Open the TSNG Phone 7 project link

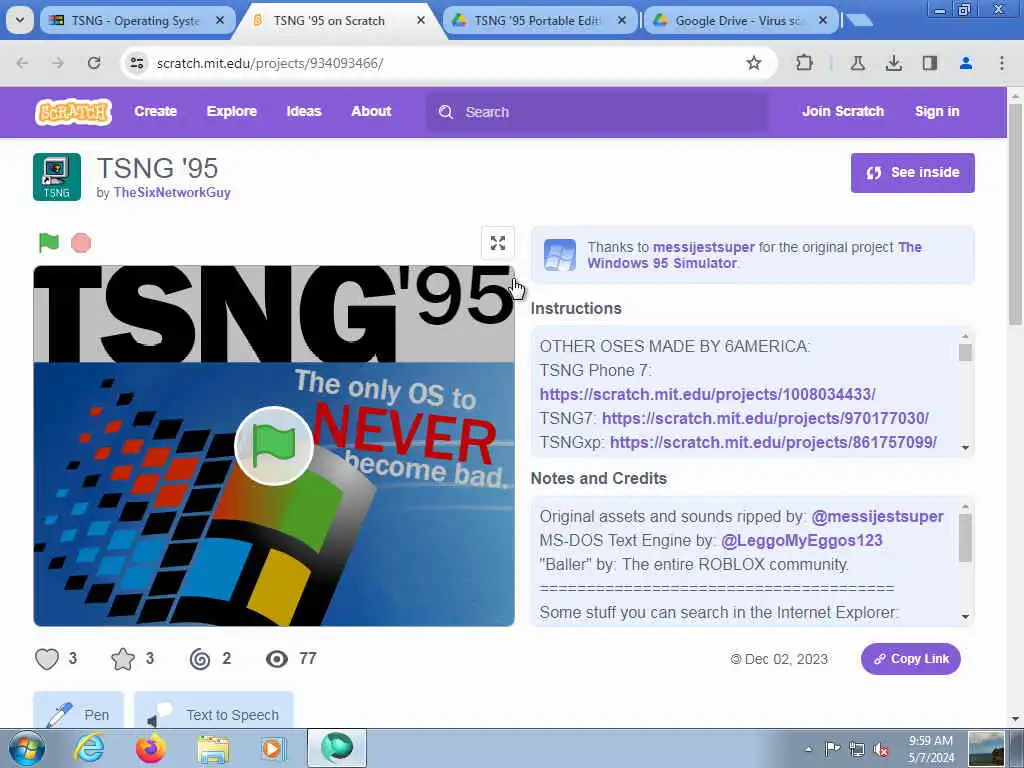click(x=707, y=394)
